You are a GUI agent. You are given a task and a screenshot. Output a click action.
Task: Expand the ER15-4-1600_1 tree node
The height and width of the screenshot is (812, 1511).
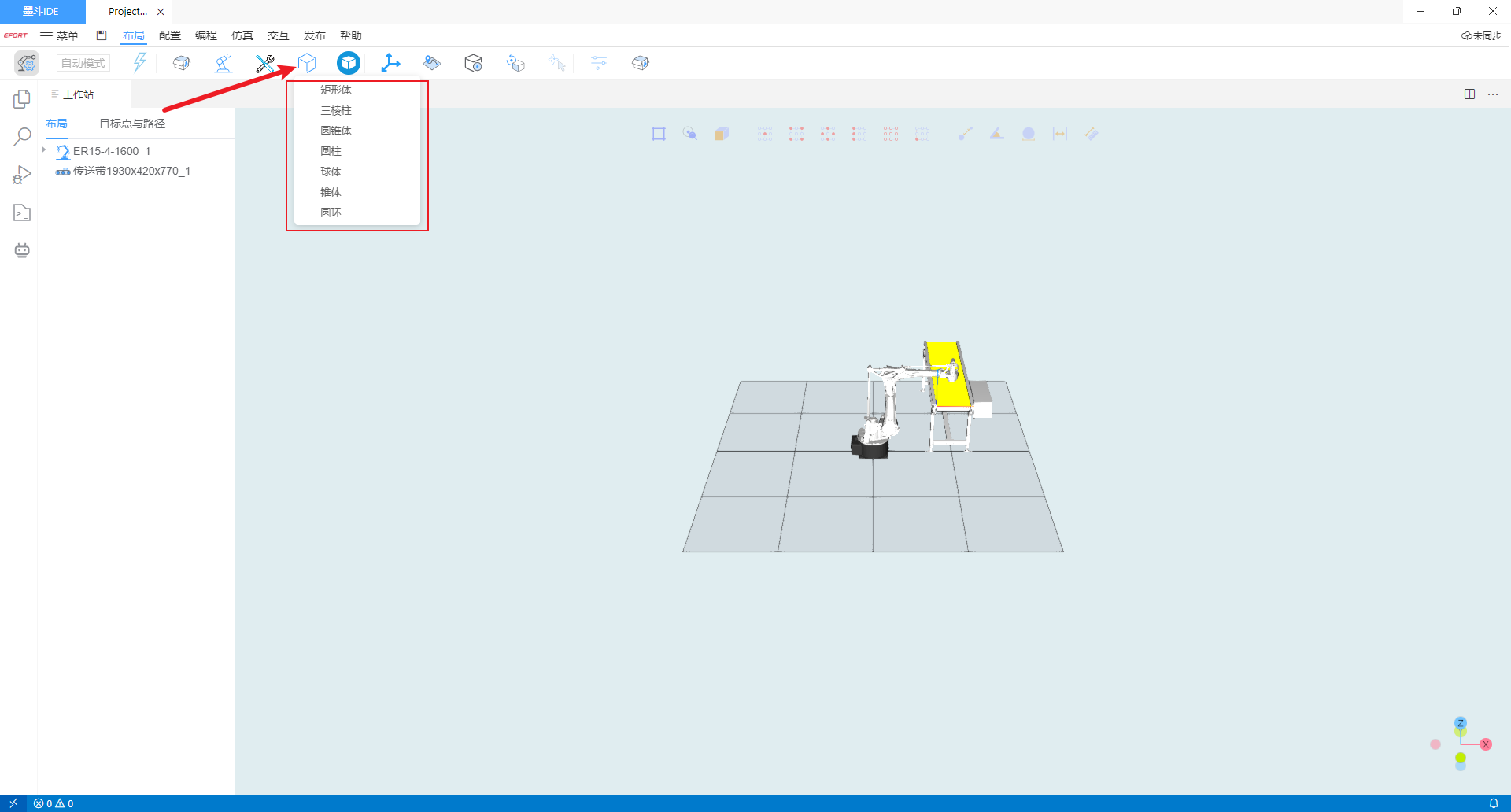(44, 150)
